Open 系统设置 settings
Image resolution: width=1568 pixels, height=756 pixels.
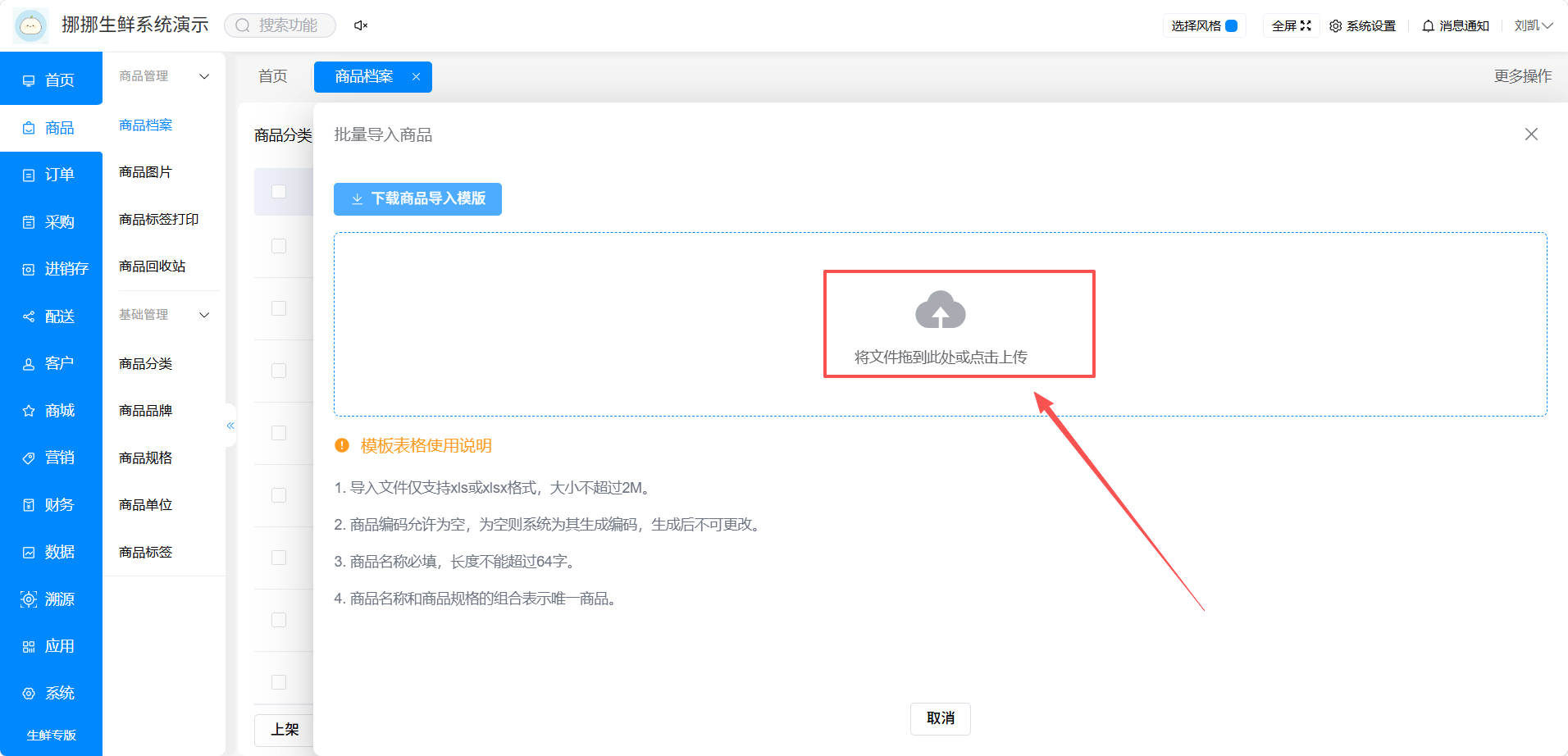click(1362, 26)
